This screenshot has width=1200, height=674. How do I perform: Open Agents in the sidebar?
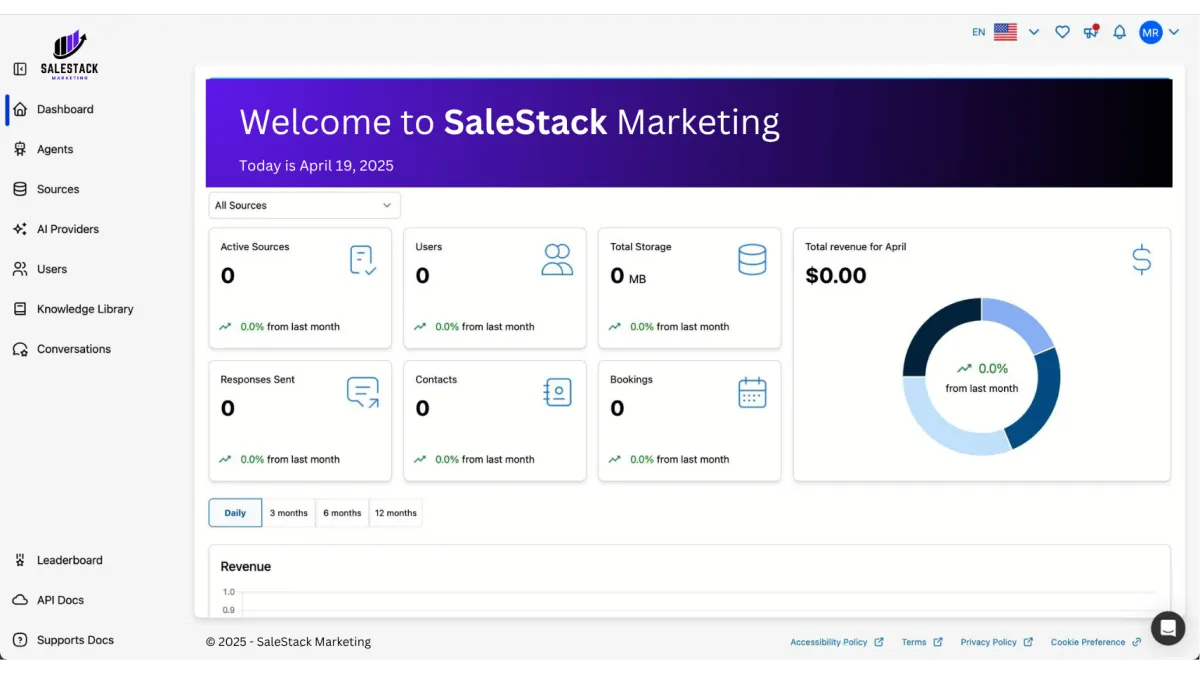55,149
